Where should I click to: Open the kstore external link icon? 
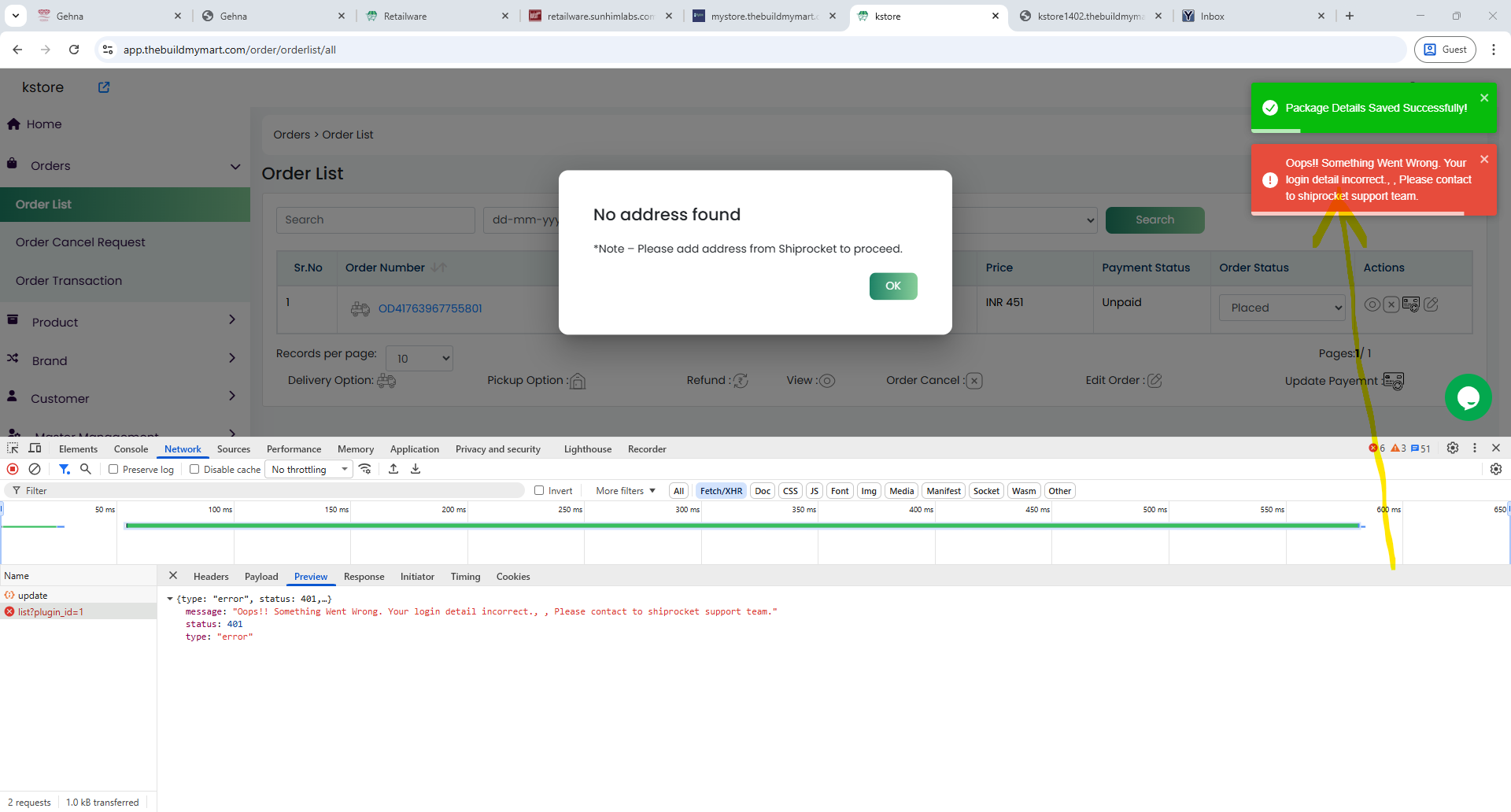pyautogui.click(x=104, y=87)
